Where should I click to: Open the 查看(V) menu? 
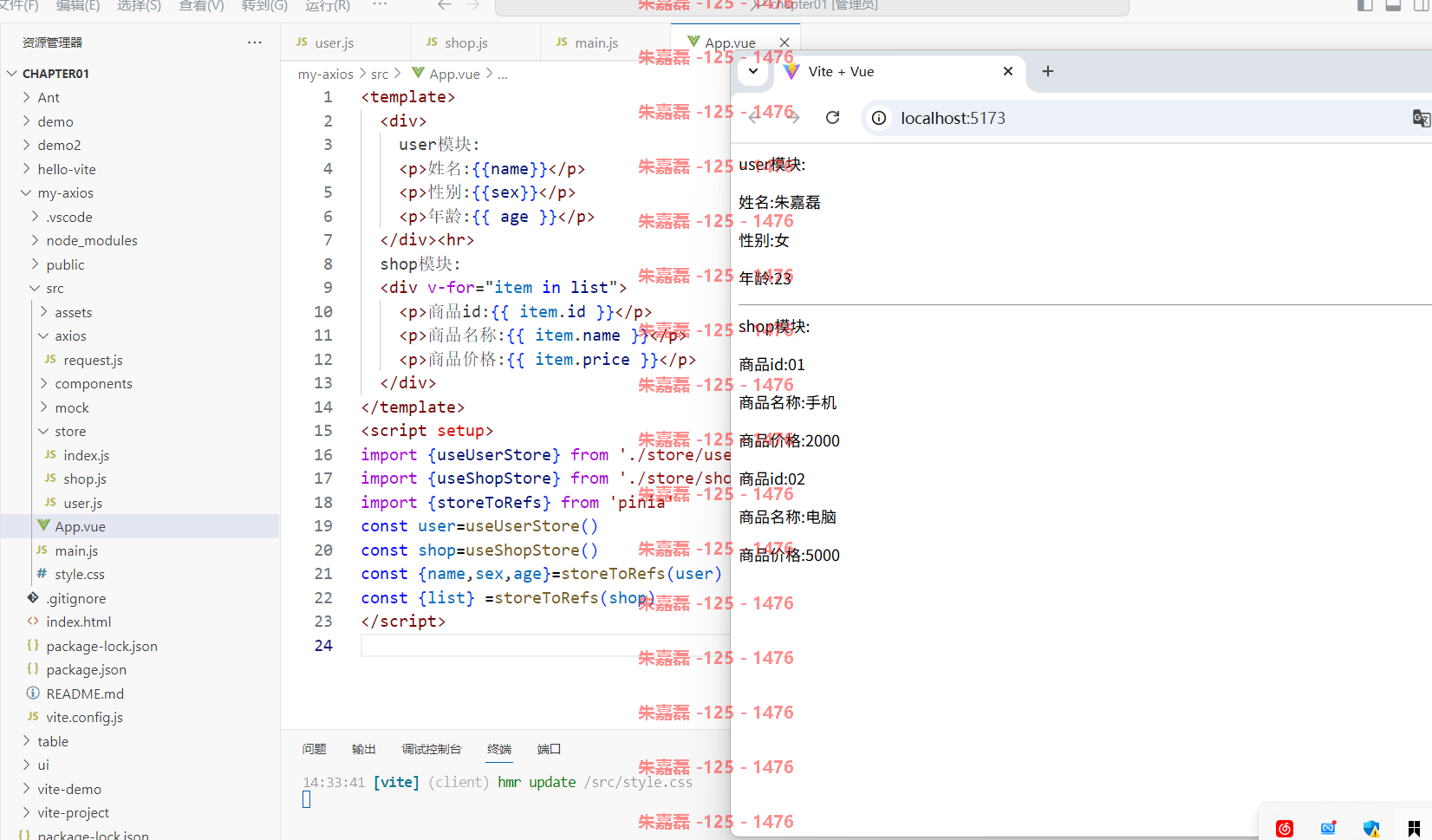click(201, 6)
